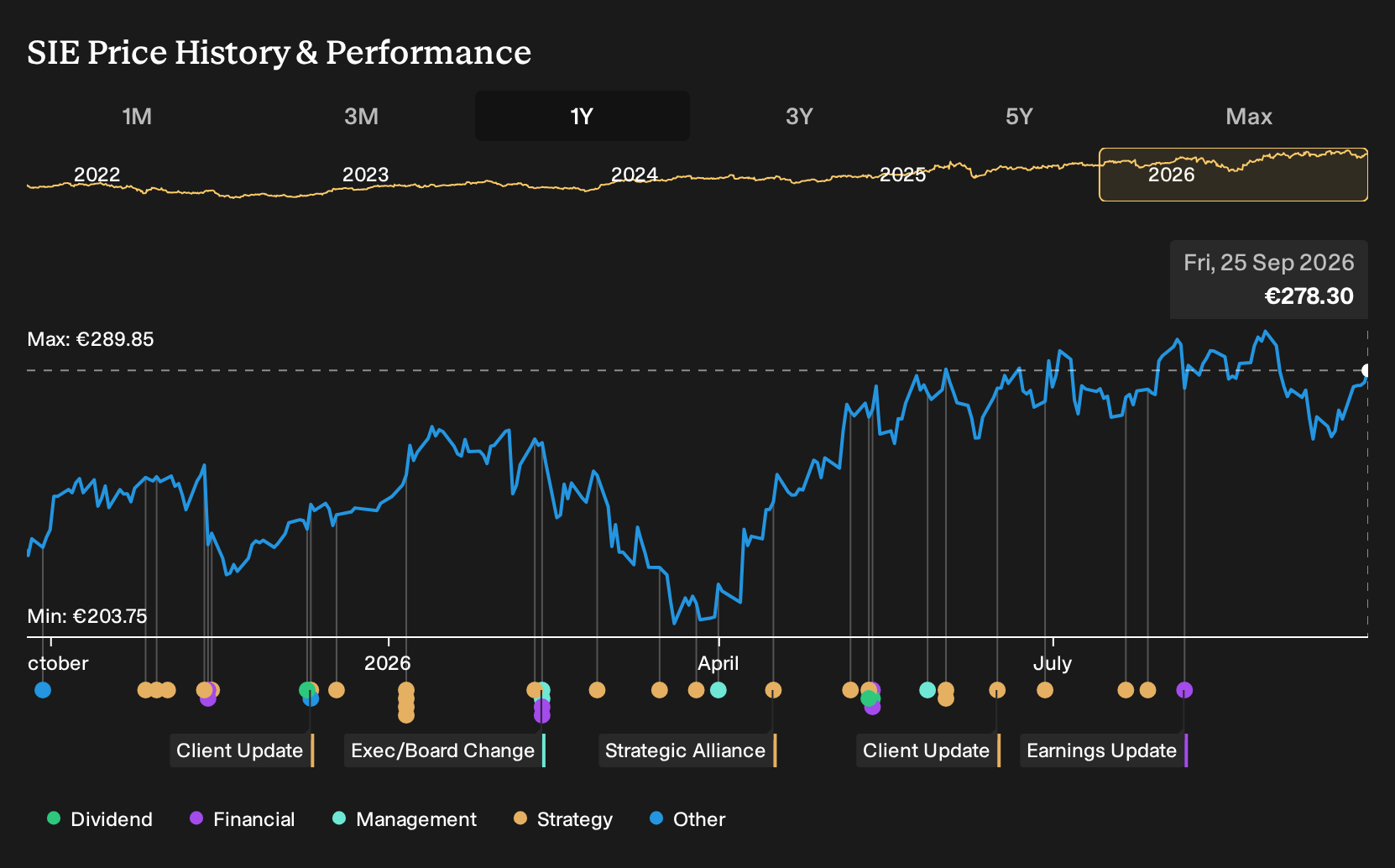Toggle the Dividend legend filter
The image size is (1395, 868).
click(100, 818)
